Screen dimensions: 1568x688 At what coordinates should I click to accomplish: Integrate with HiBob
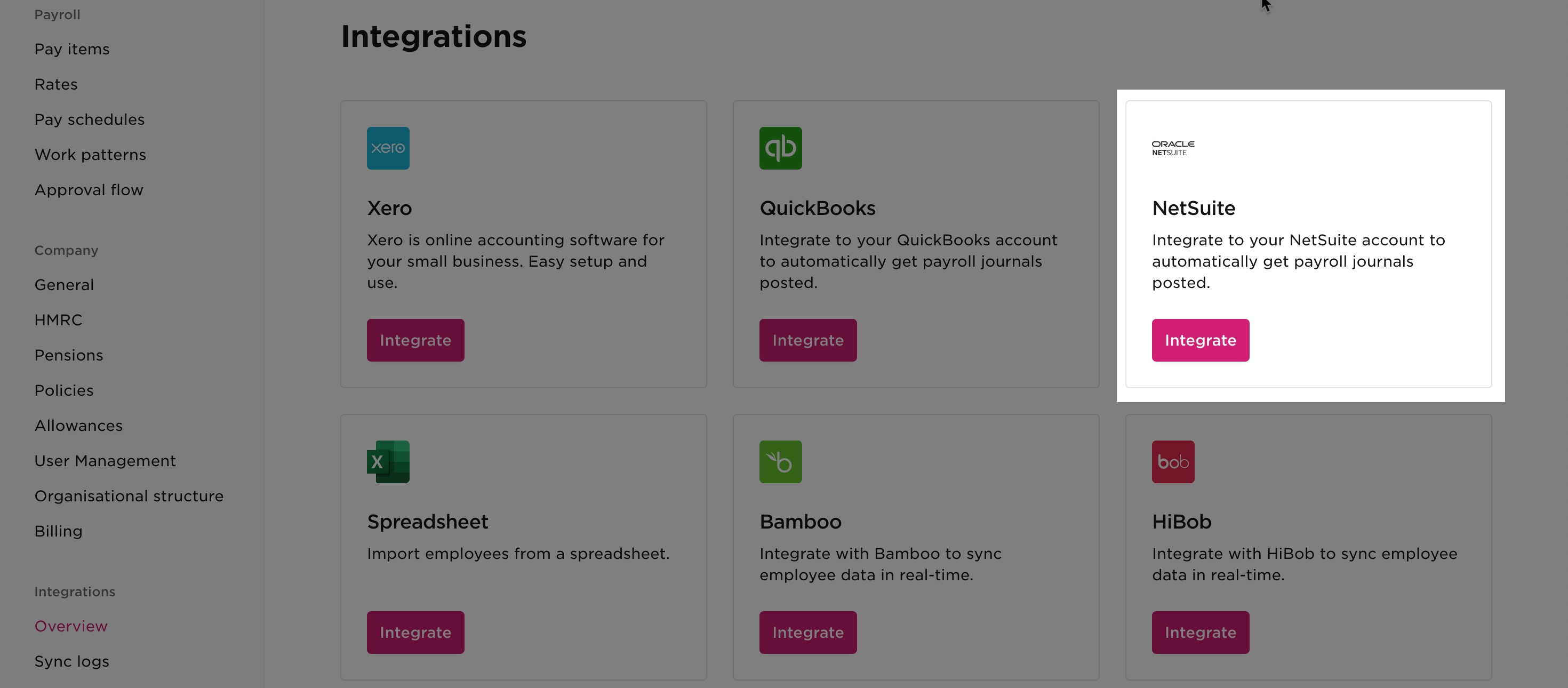click(1200, 632)
